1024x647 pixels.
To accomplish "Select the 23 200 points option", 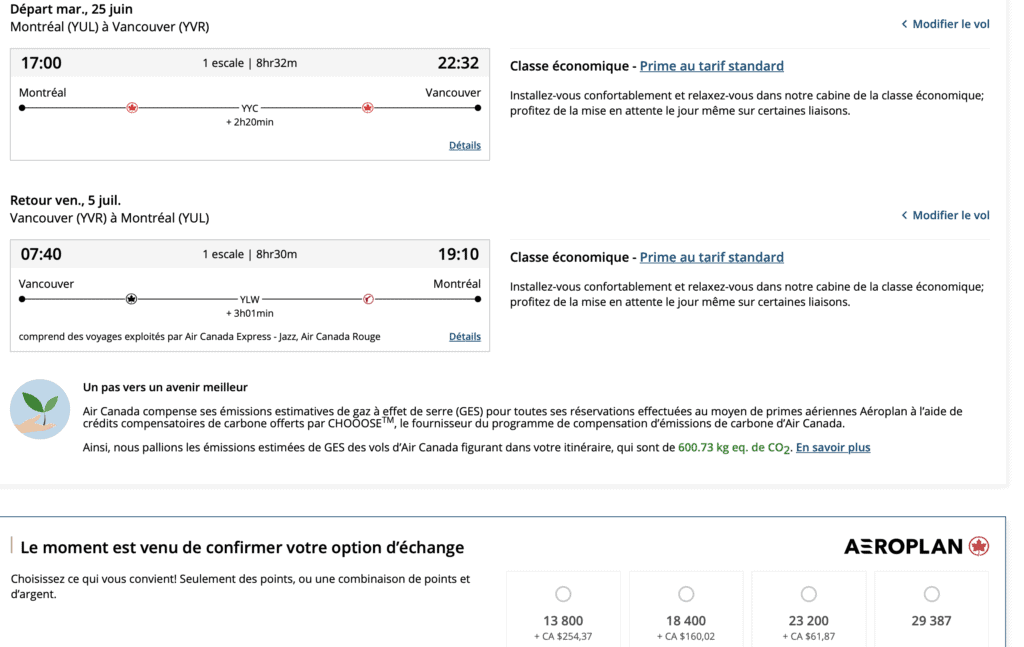I will (809, 594).
